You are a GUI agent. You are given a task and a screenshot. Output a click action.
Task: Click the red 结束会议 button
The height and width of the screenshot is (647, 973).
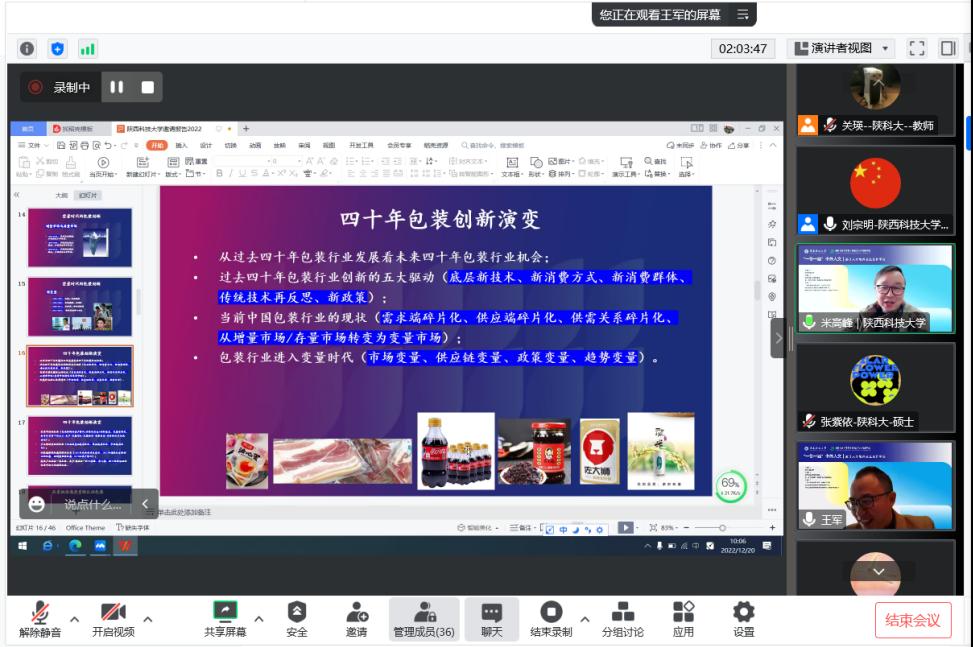coord(913,620)
